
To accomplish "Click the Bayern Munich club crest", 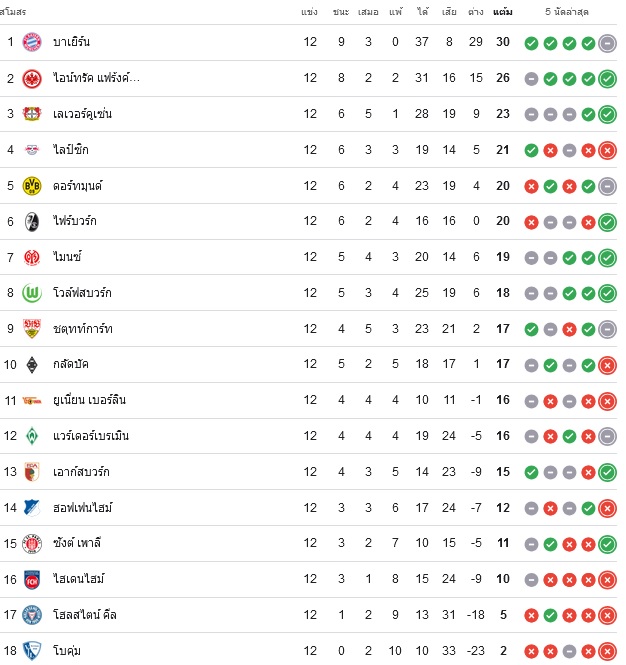I will pyautogui.click(x=32, y=42).
